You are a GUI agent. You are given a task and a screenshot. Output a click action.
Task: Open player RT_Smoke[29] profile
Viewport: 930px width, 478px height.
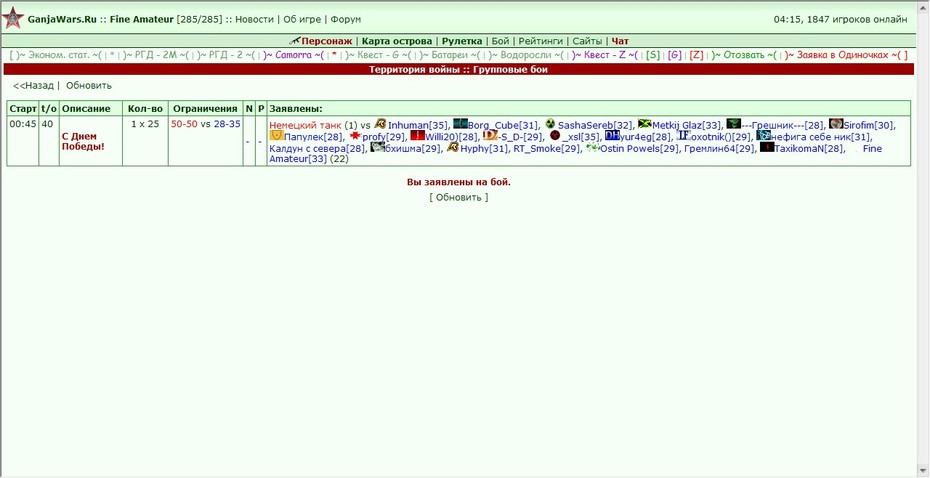[546, 149]
